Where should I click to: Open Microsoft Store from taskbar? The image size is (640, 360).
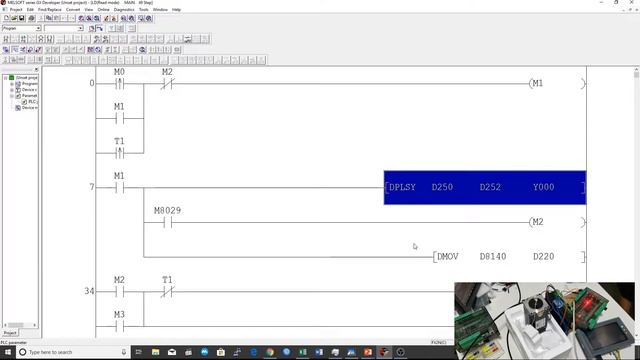(x=221, y=352)
